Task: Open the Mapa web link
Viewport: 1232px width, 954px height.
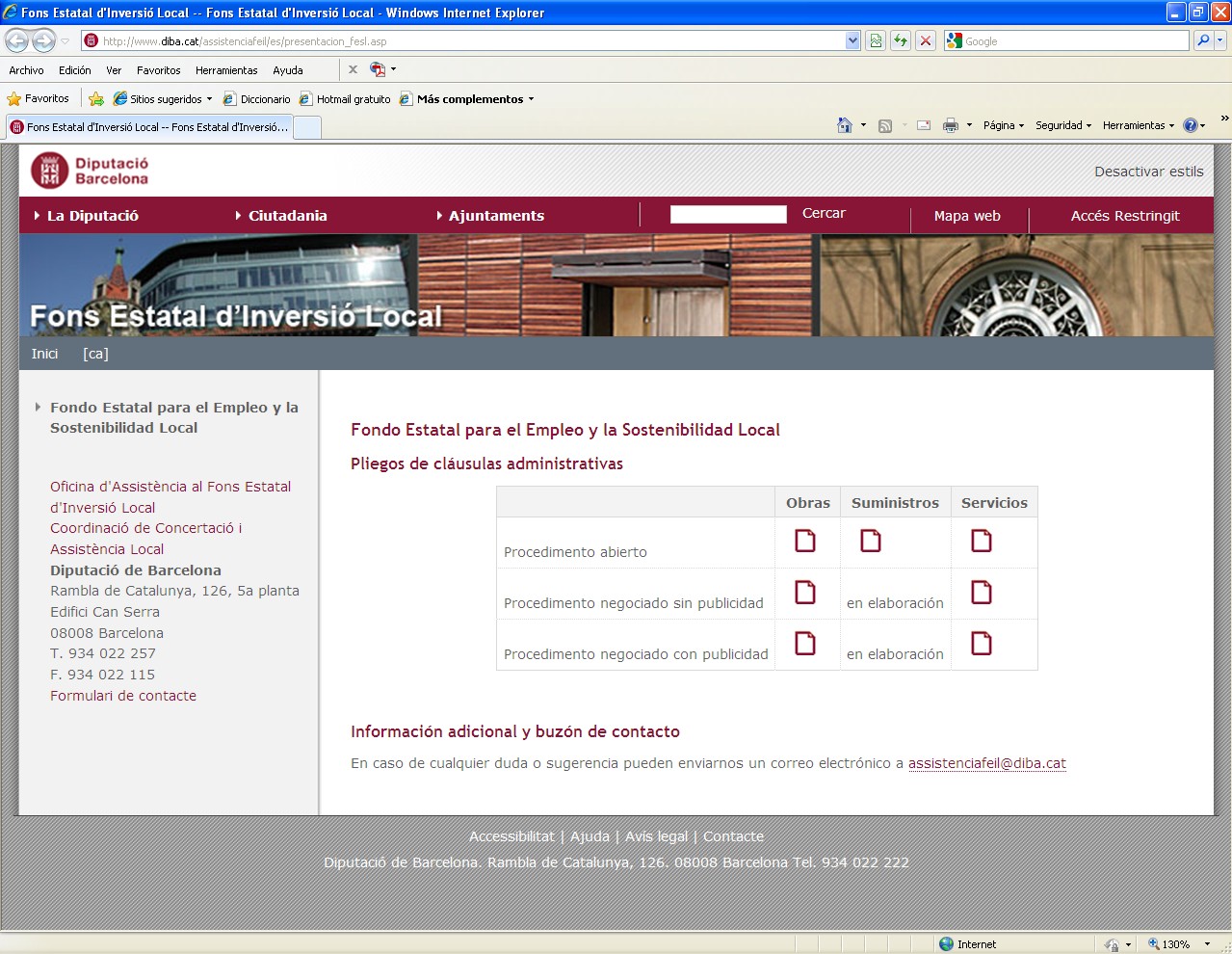Action: (967, 216)
